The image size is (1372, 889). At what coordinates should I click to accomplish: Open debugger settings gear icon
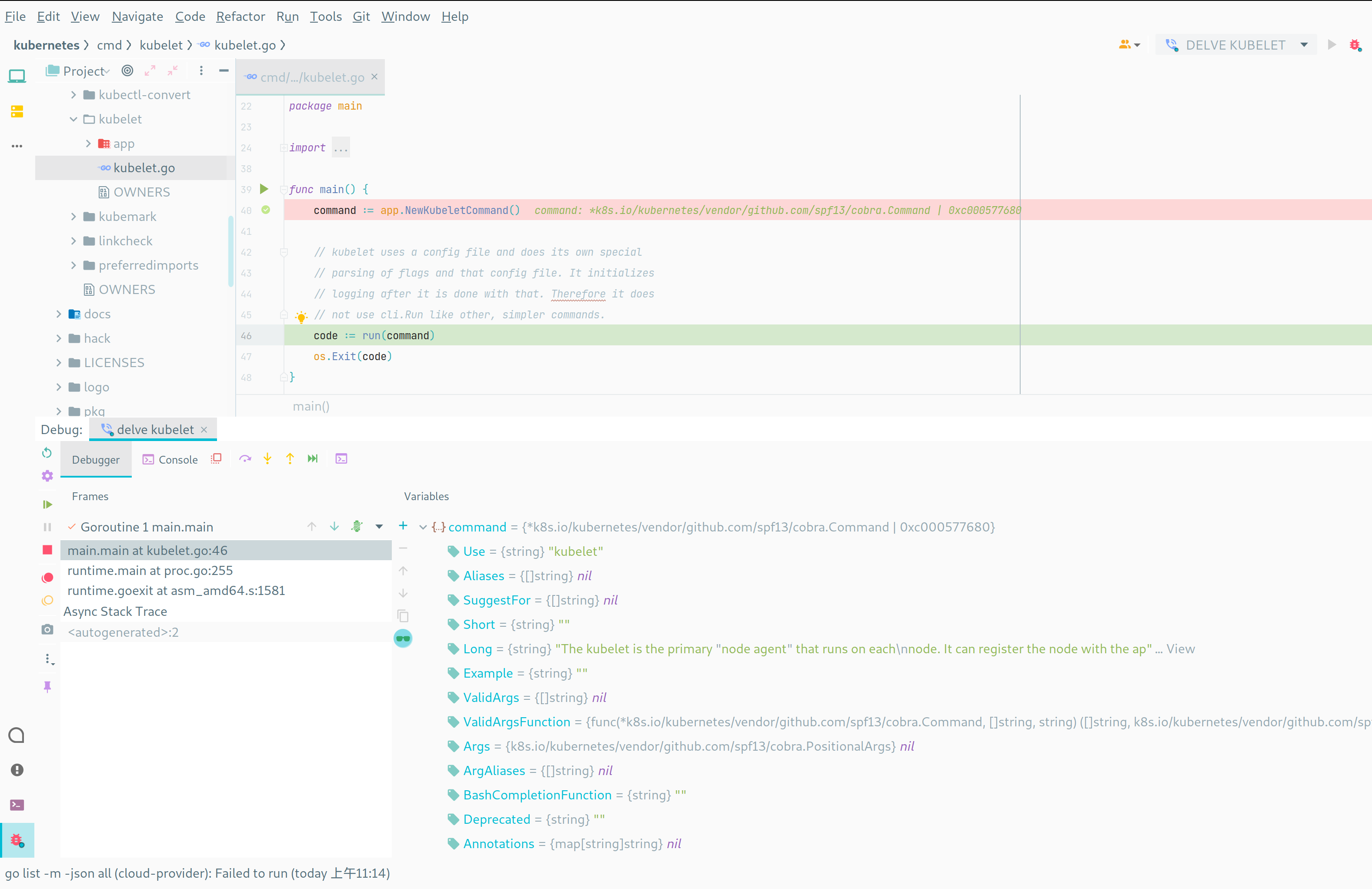click(x=47, y=476)
